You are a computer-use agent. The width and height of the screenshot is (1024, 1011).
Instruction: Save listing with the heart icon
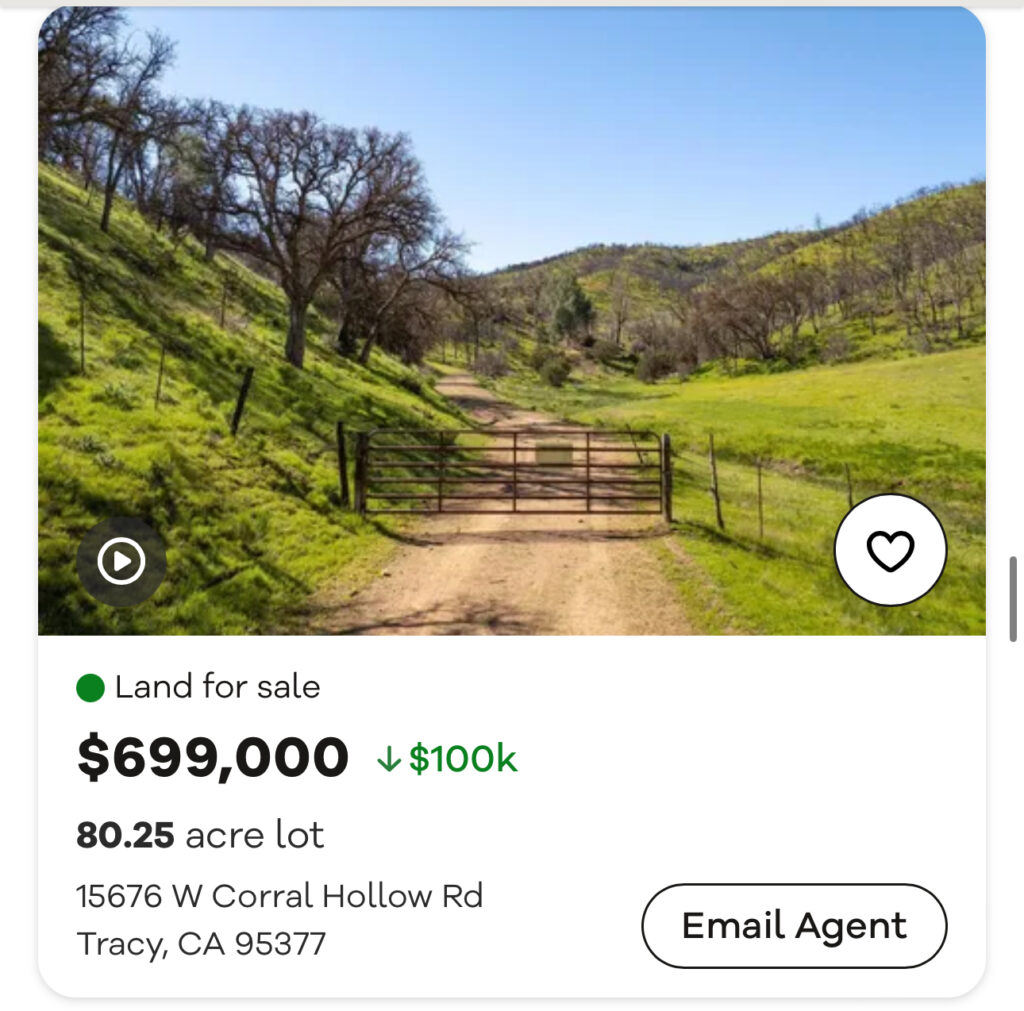[890, 550]
